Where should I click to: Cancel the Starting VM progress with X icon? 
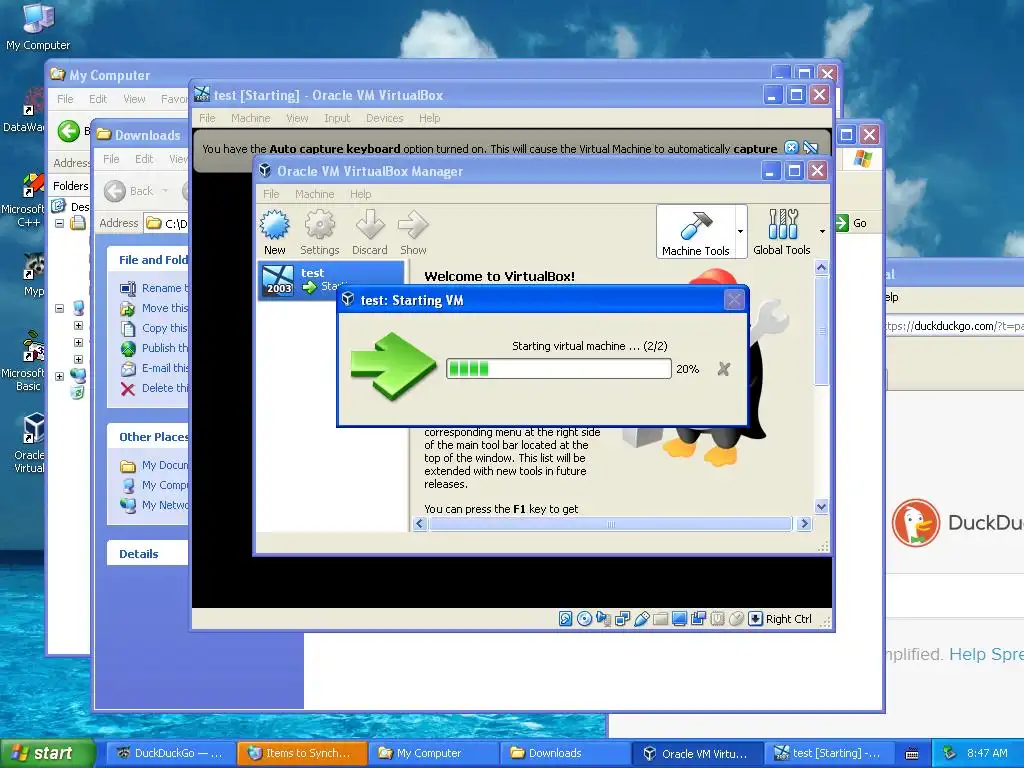click(724, 369)
